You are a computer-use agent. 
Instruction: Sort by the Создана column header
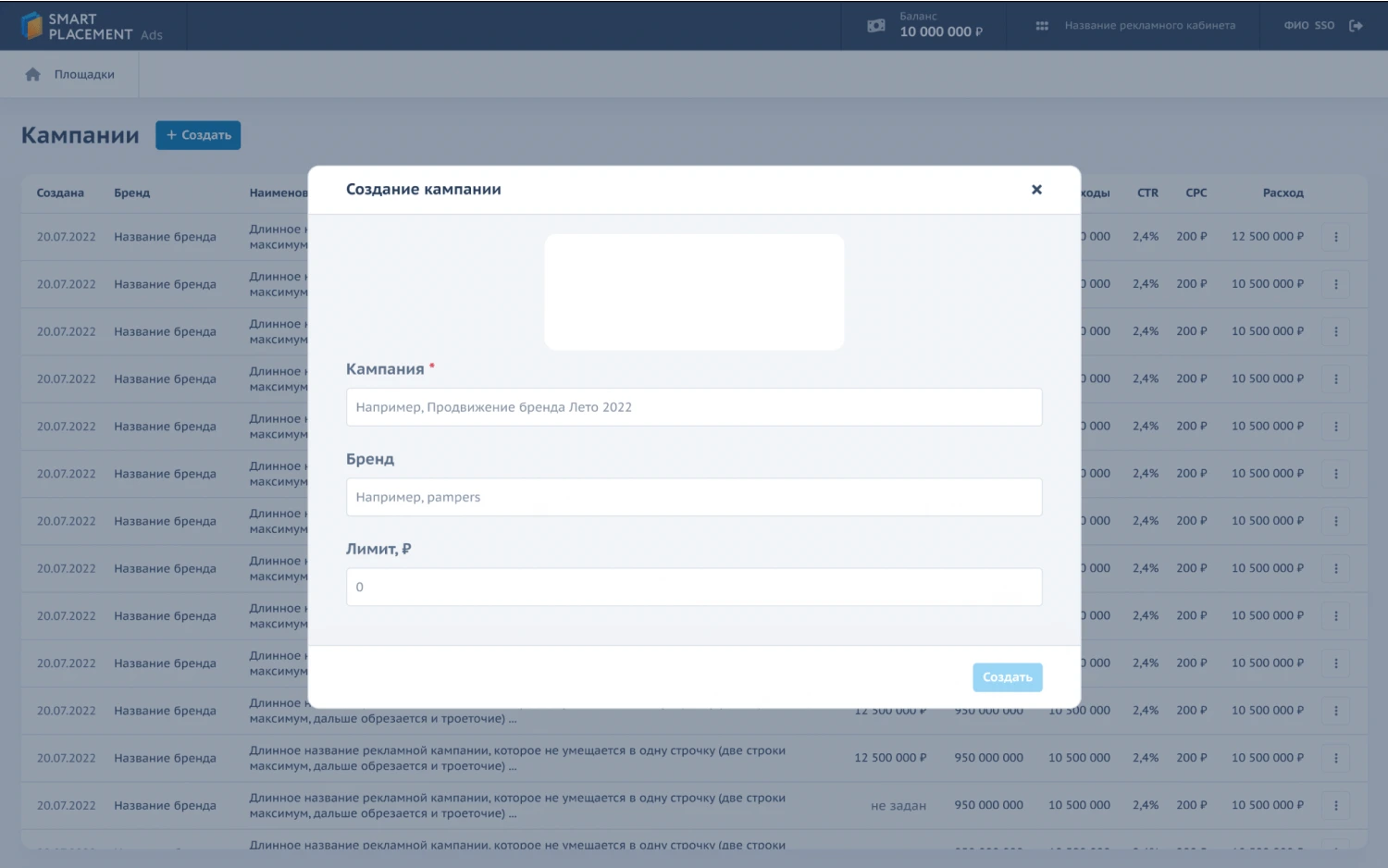click(60, 193)
